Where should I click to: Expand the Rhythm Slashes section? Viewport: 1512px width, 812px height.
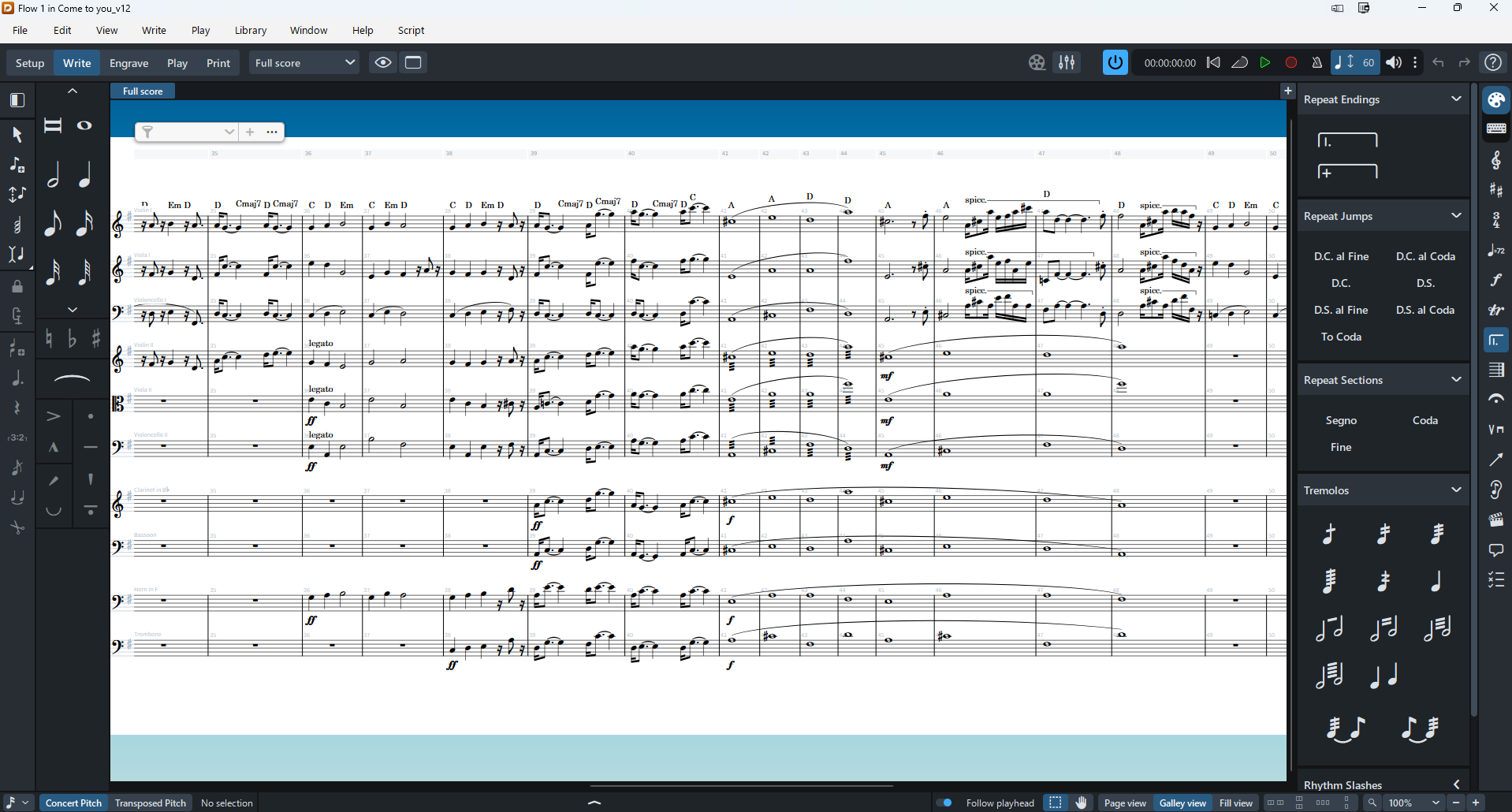1455,784
